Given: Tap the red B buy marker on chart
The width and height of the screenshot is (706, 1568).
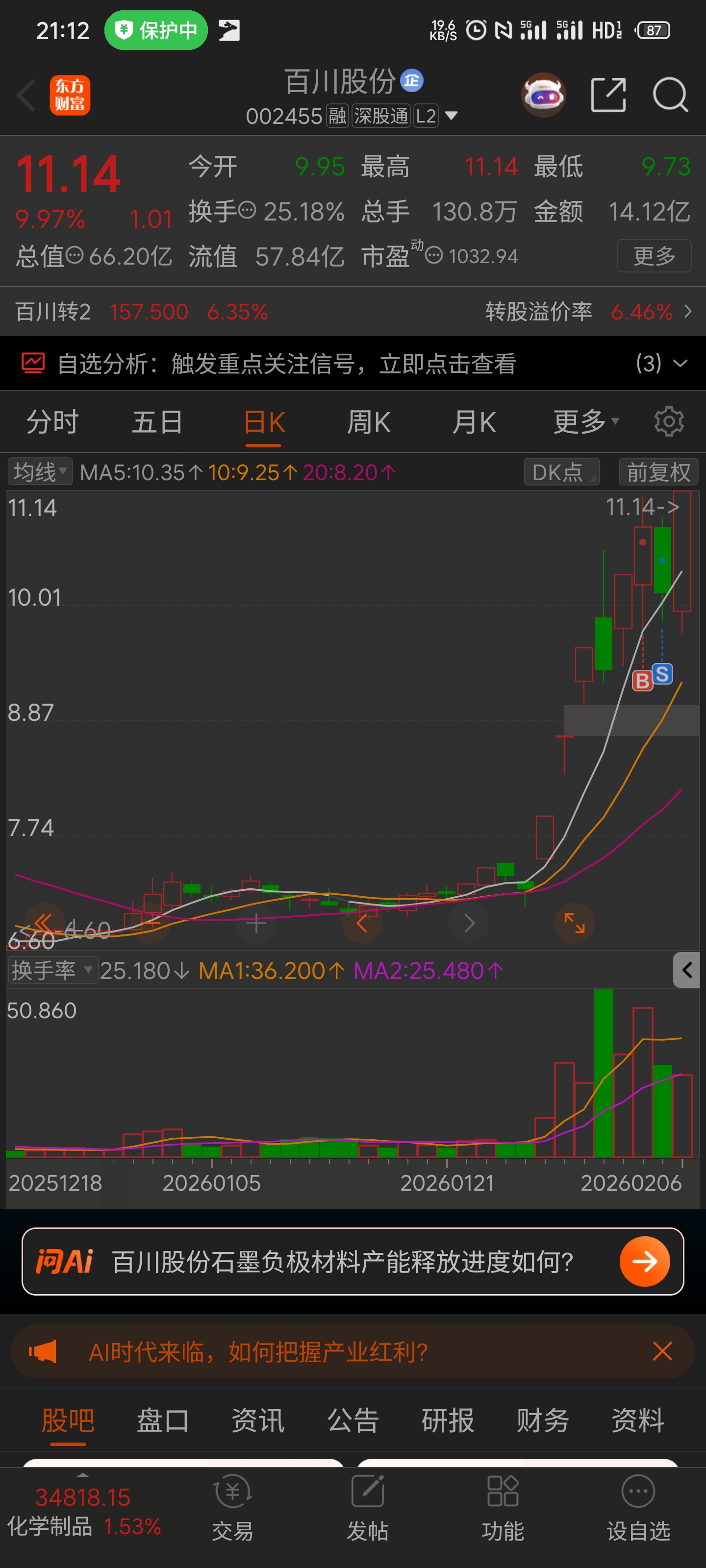Looking at the screenshot, I should click(x=642, y=681).
